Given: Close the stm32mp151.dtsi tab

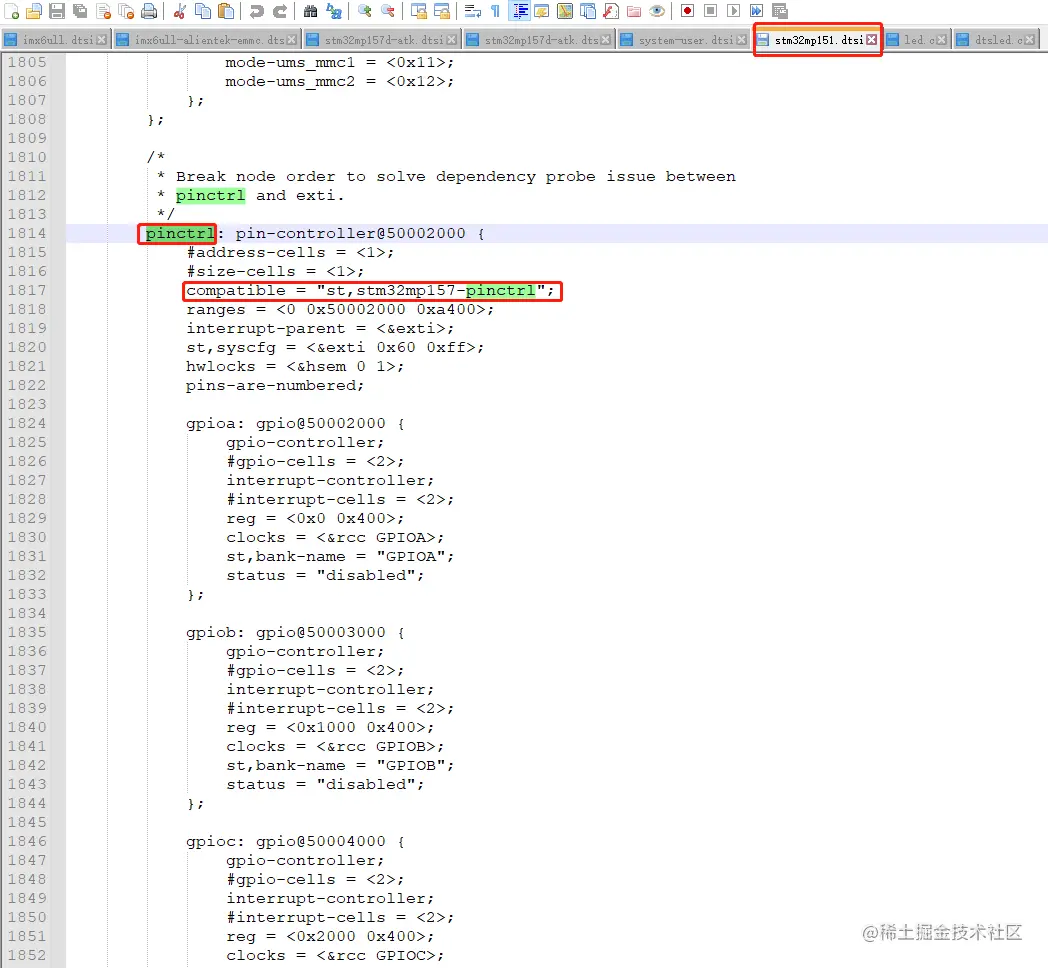Looking at the screenshot, I should [x=872, y=40].
